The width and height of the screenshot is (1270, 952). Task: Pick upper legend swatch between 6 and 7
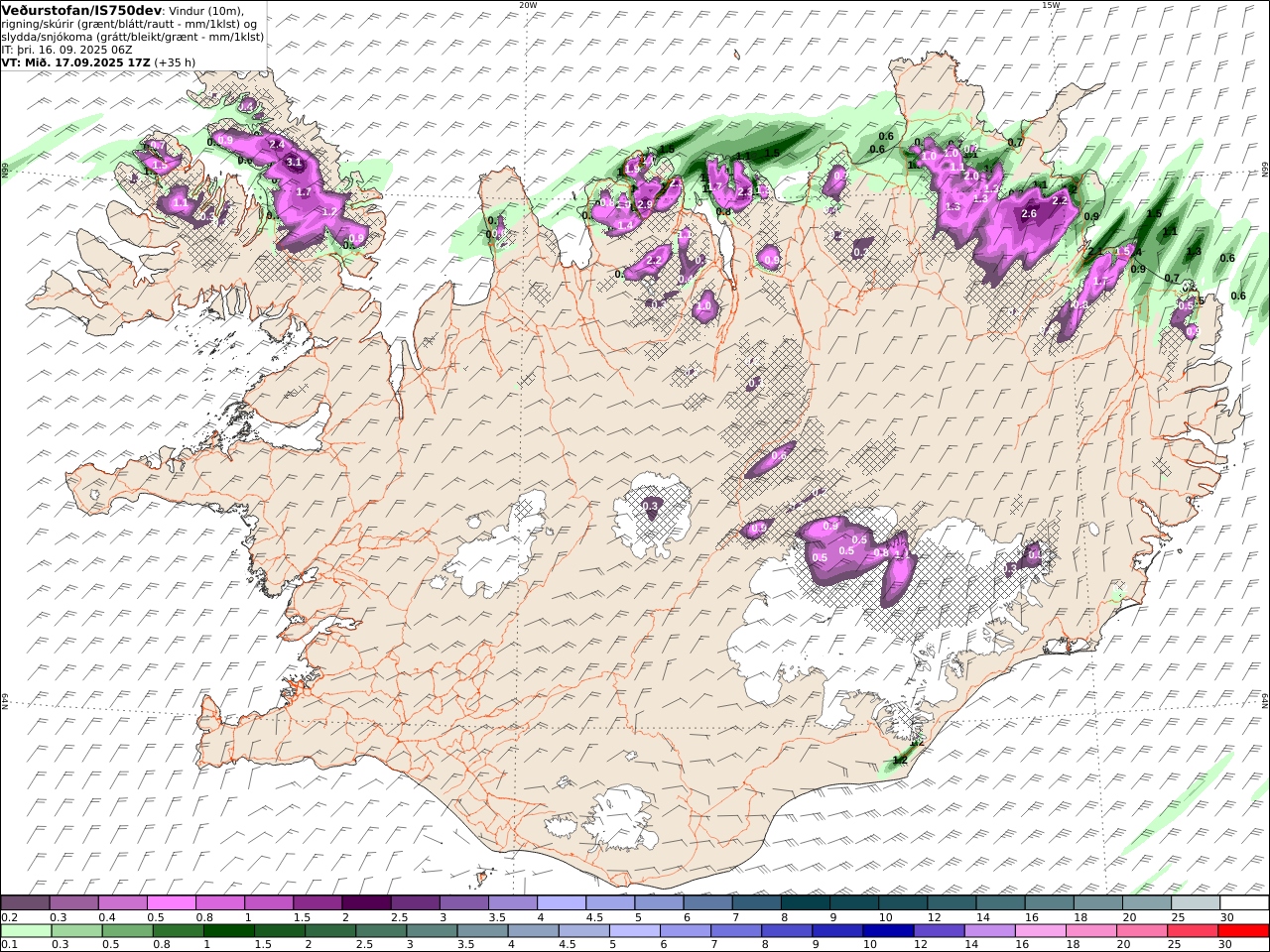[707, 903]
